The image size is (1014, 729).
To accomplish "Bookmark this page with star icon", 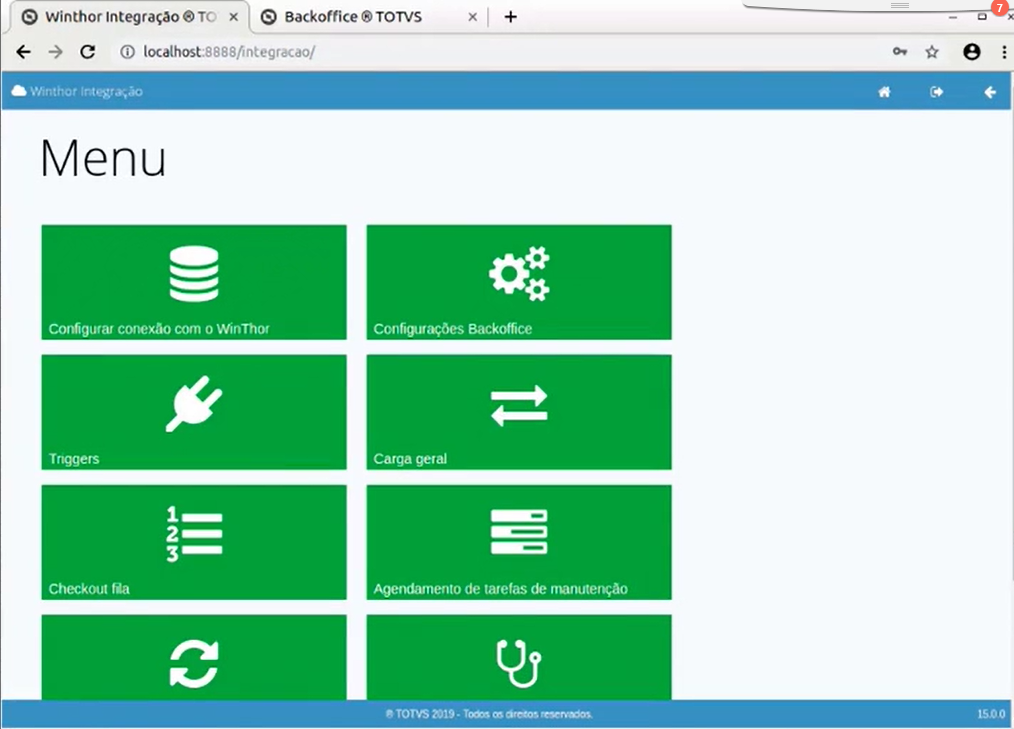I will point(932,52).
